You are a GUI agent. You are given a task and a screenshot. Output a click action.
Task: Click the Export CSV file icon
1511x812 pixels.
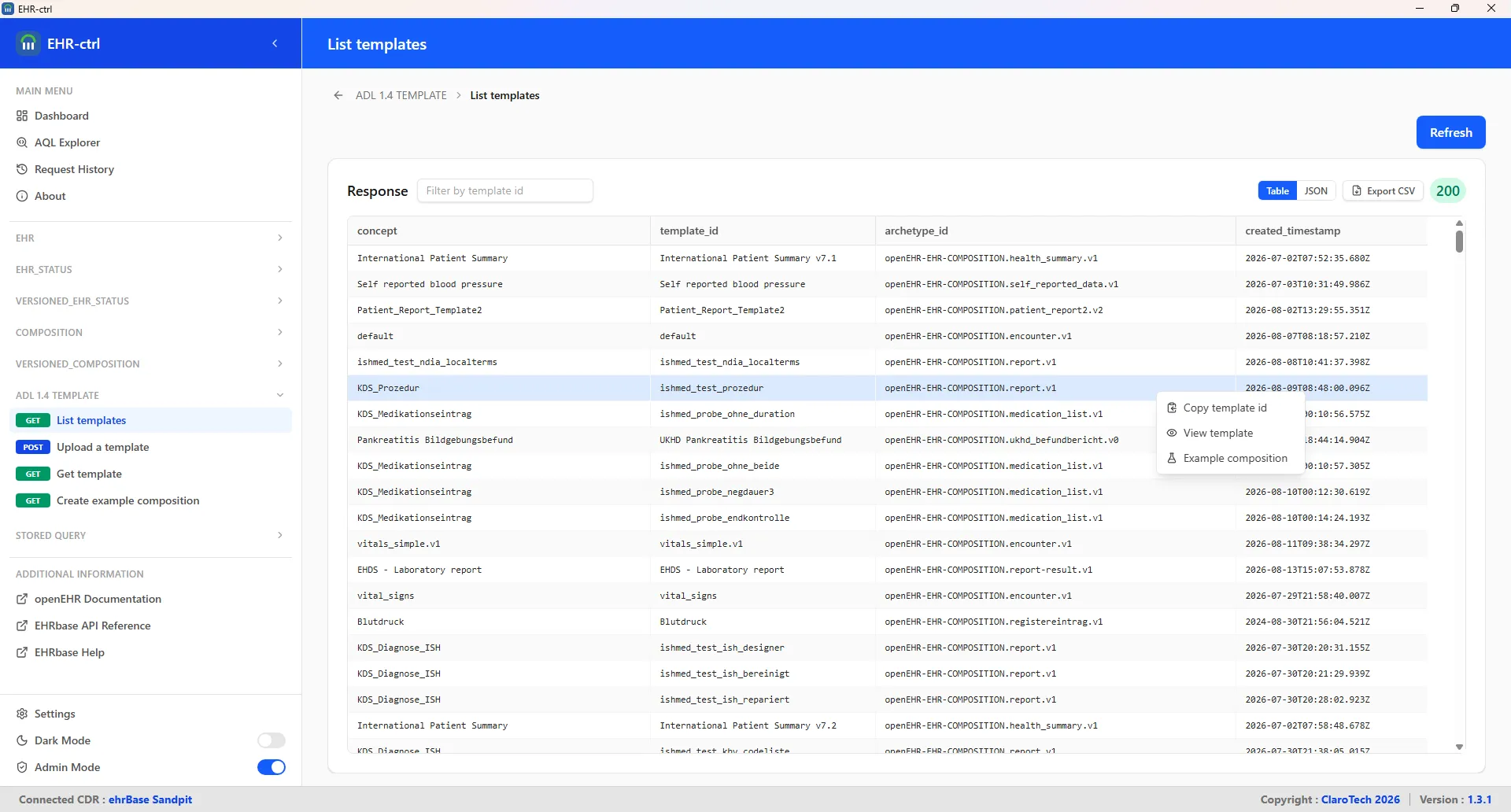[1357, 190]
